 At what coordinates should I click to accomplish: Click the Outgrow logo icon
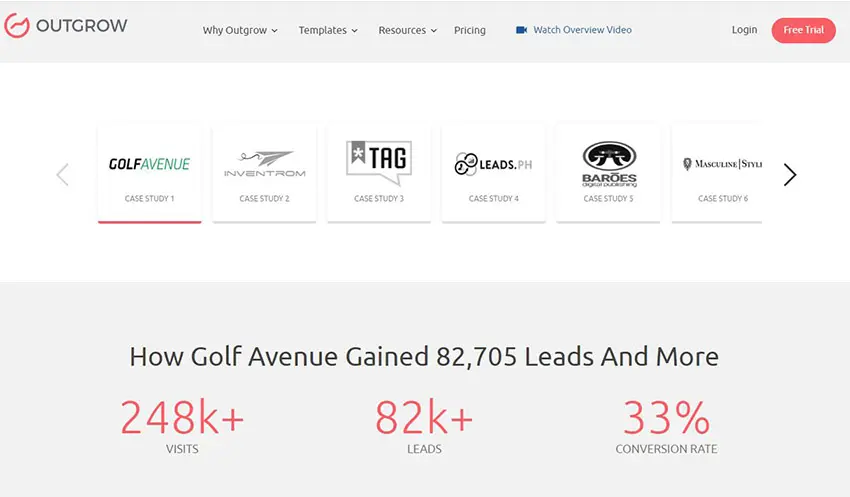coord(16,25)
